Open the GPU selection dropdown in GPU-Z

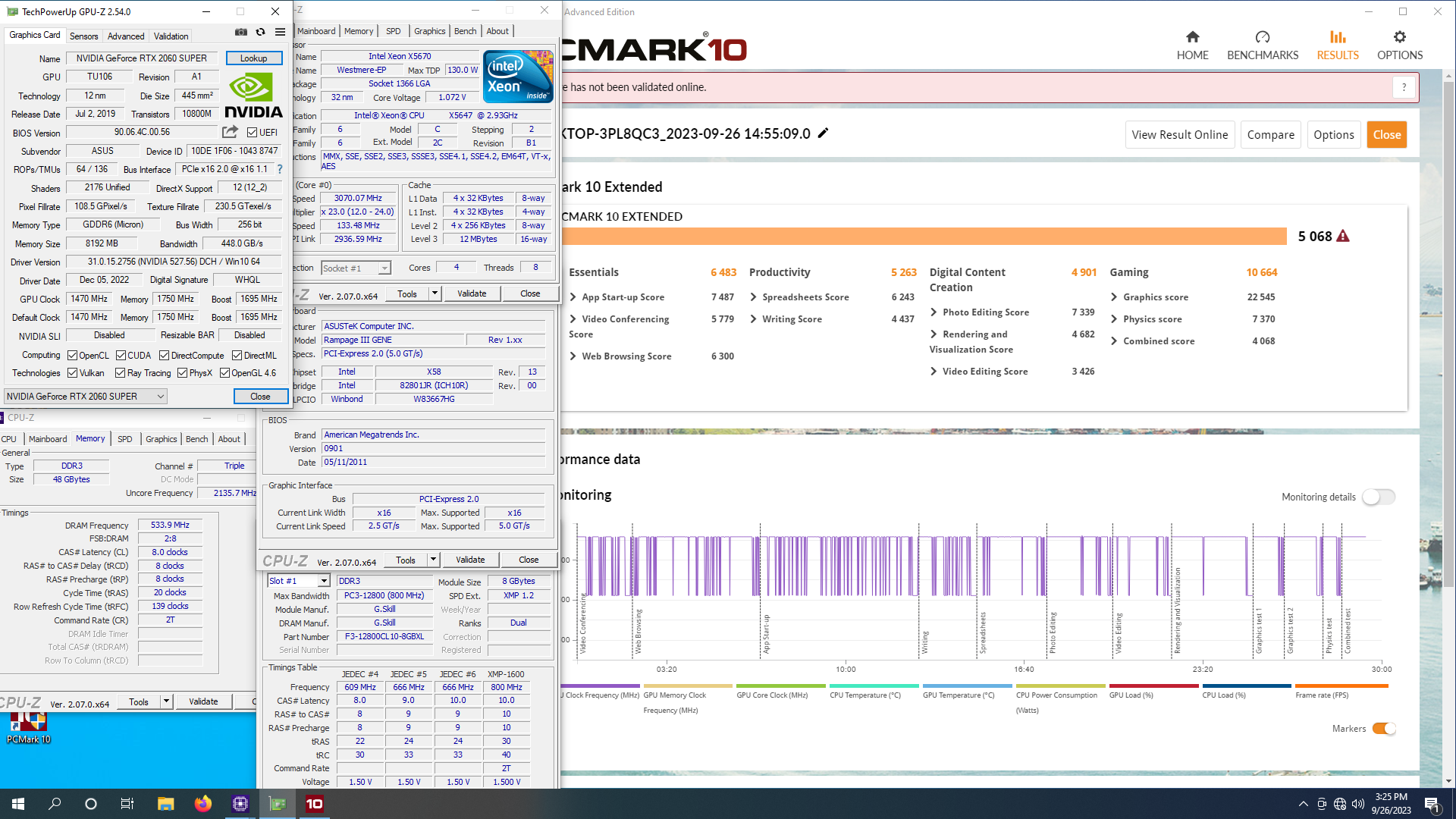(x=85, y=396)
